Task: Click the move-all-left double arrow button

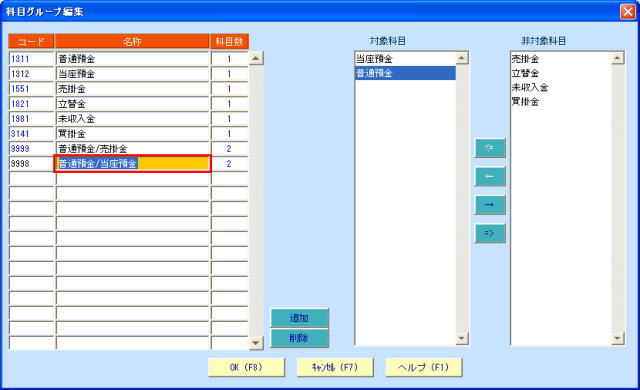Action: click(x=490, y=148)
